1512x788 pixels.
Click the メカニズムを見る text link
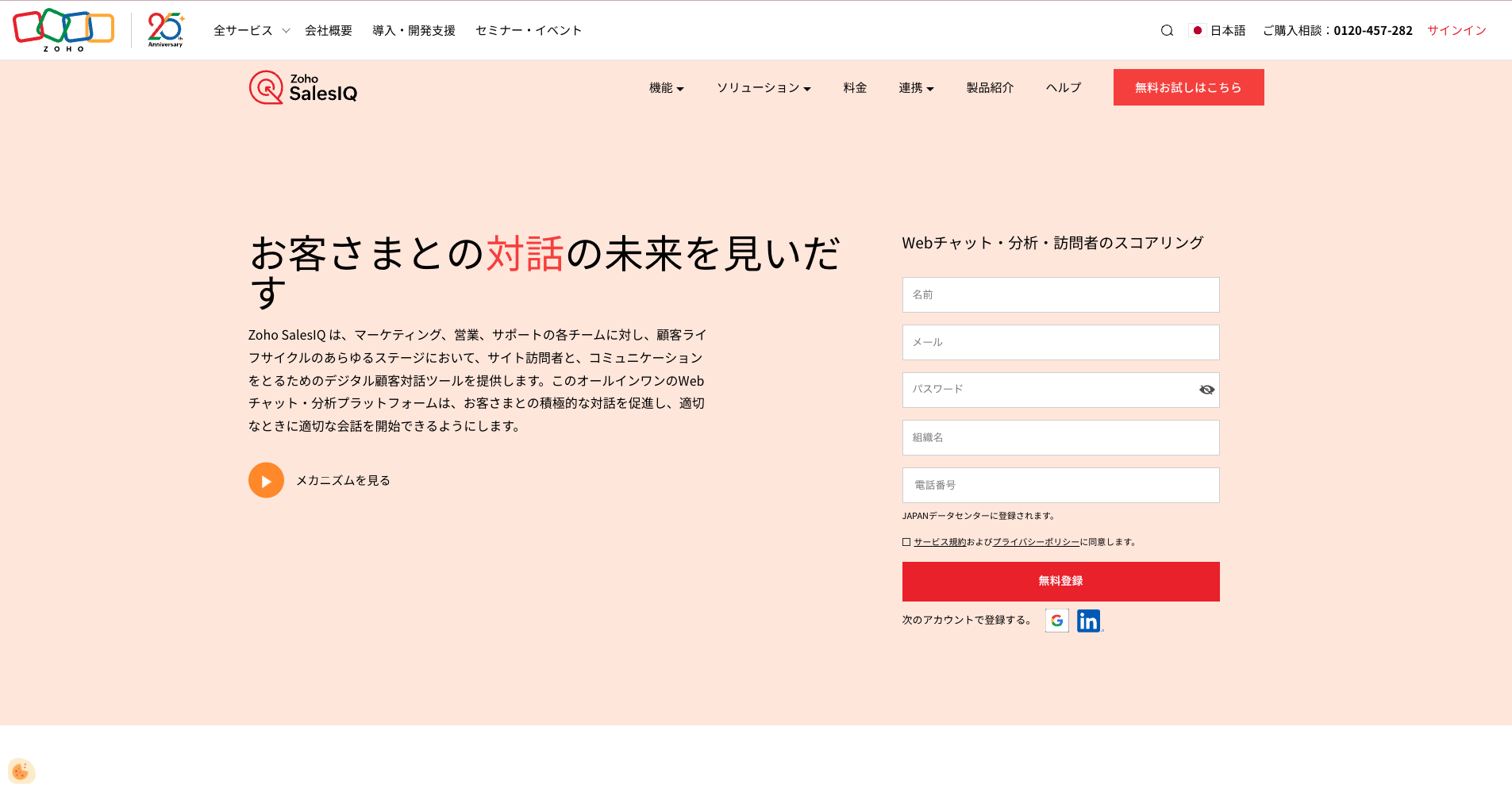(343, 481)
